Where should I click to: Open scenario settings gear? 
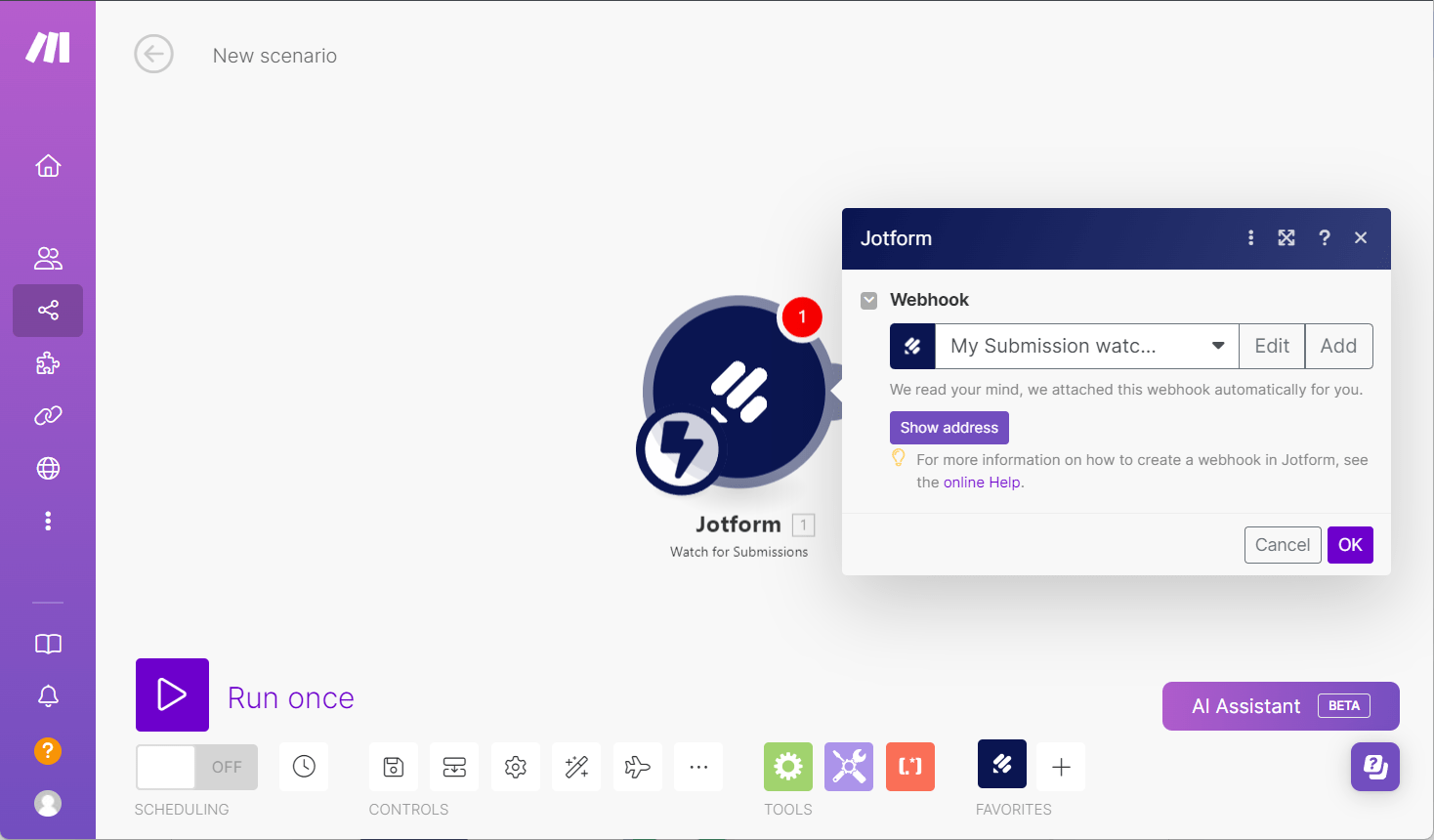coord(516,767)
